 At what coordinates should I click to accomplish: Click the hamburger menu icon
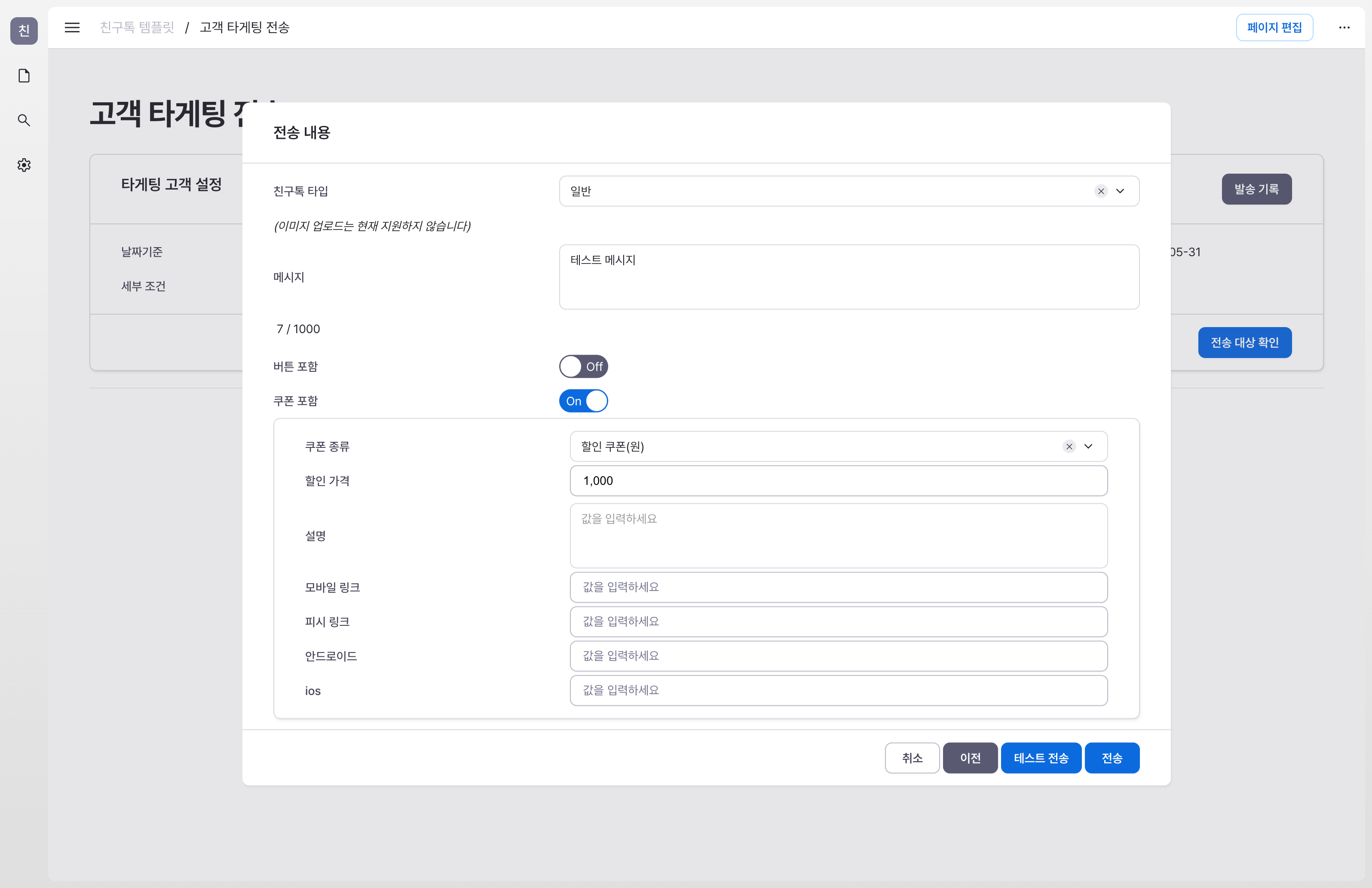tap(71, 28)
